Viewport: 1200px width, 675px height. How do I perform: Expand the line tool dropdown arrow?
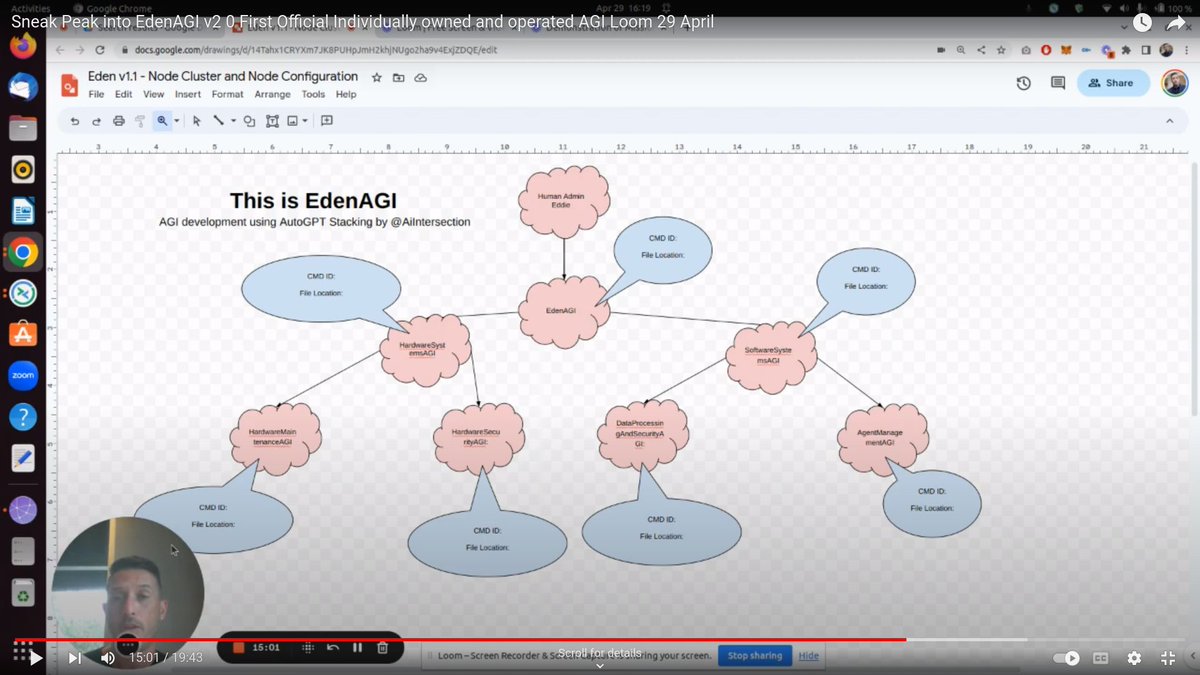234,121
